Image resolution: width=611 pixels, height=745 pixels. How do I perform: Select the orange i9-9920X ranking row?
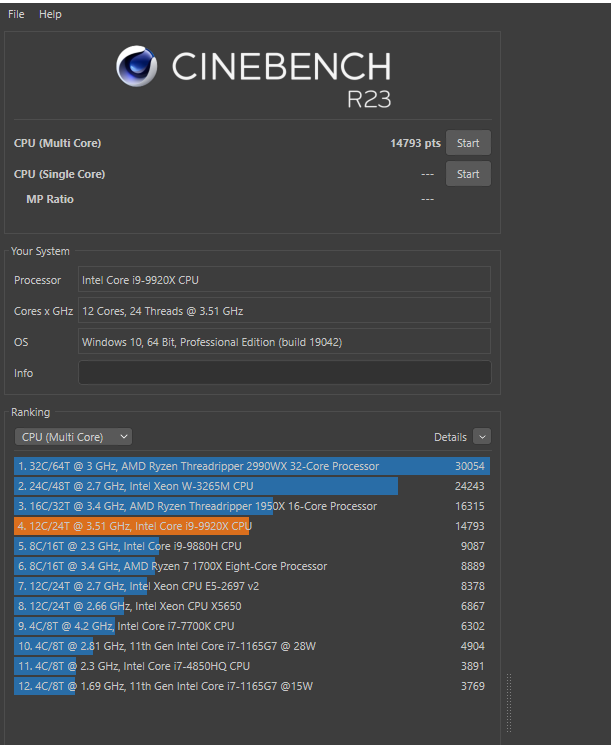point(252,526)
